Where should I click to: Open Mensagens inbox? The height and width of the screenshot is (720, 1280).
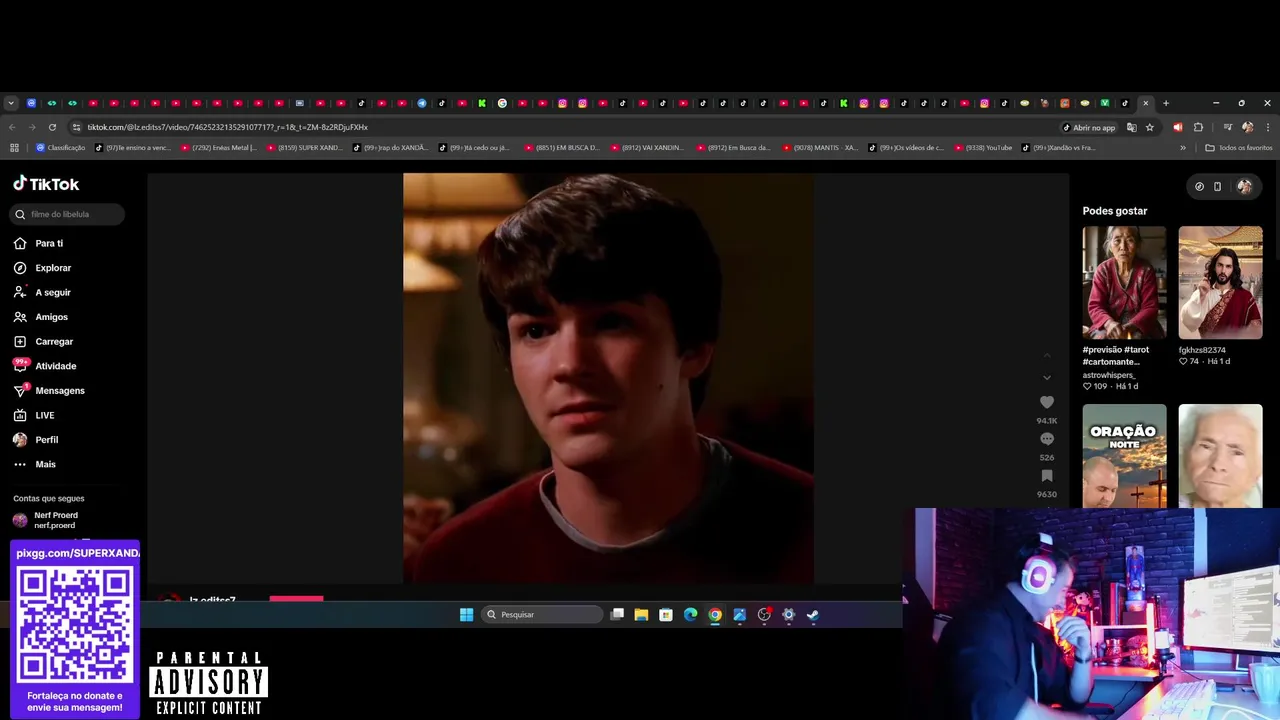(60, 391)
